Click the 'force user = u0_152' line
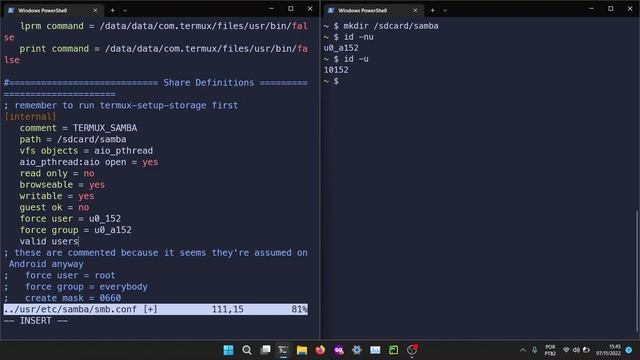640x360 pixels. (x=70, y=218)
